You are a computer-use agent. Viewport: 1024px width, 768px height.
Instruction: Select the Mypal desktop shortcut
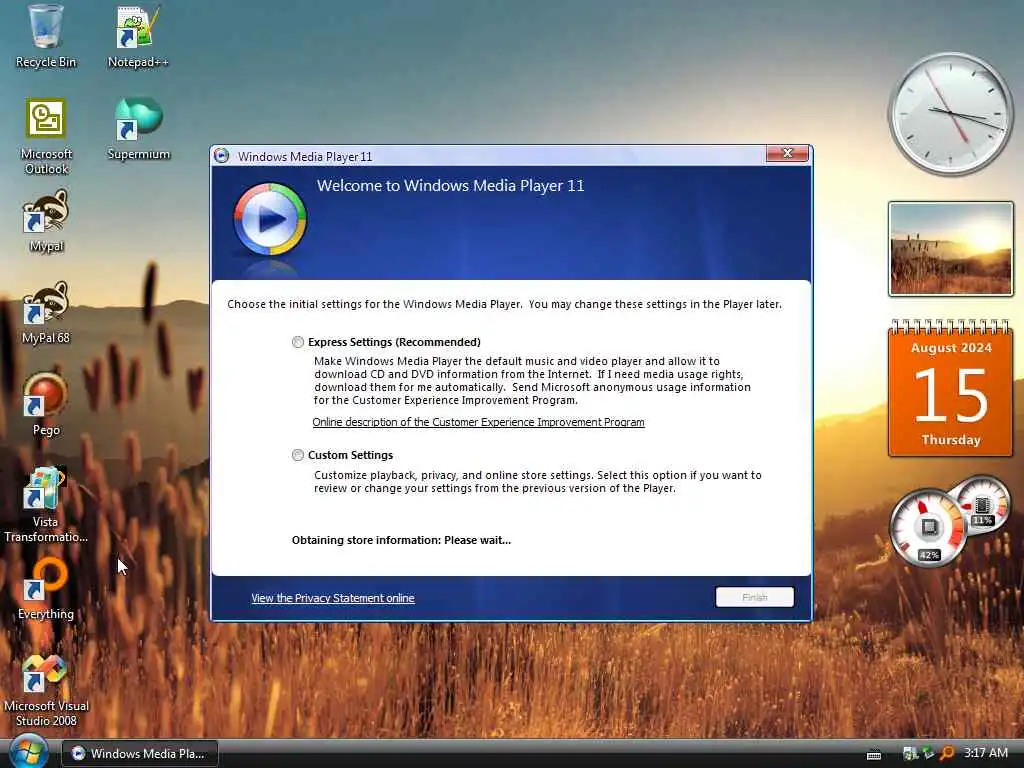point(46,221)
